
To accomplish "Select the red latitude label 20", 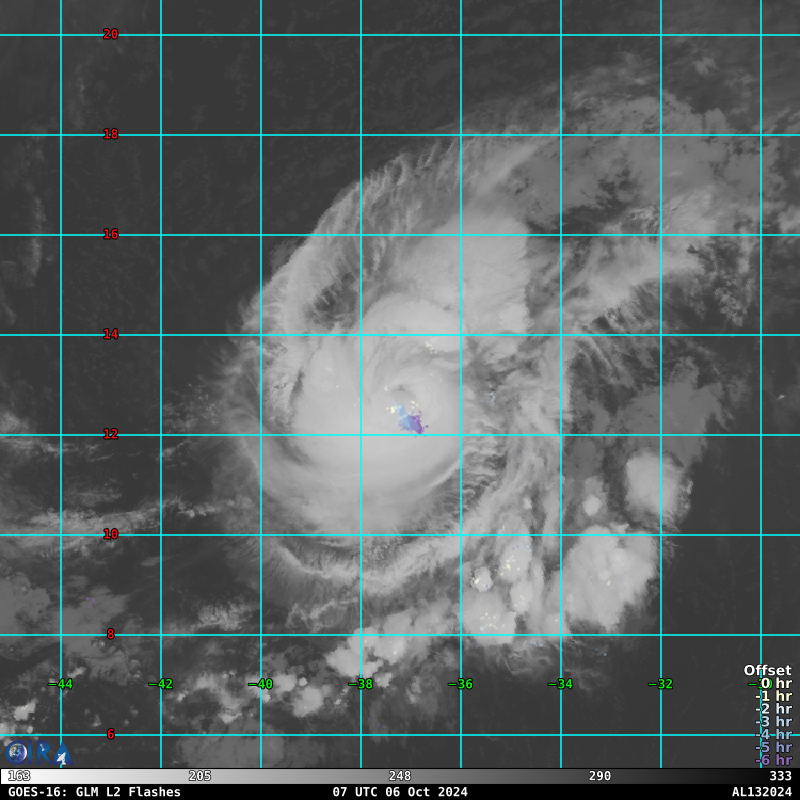I will (111, 34).
